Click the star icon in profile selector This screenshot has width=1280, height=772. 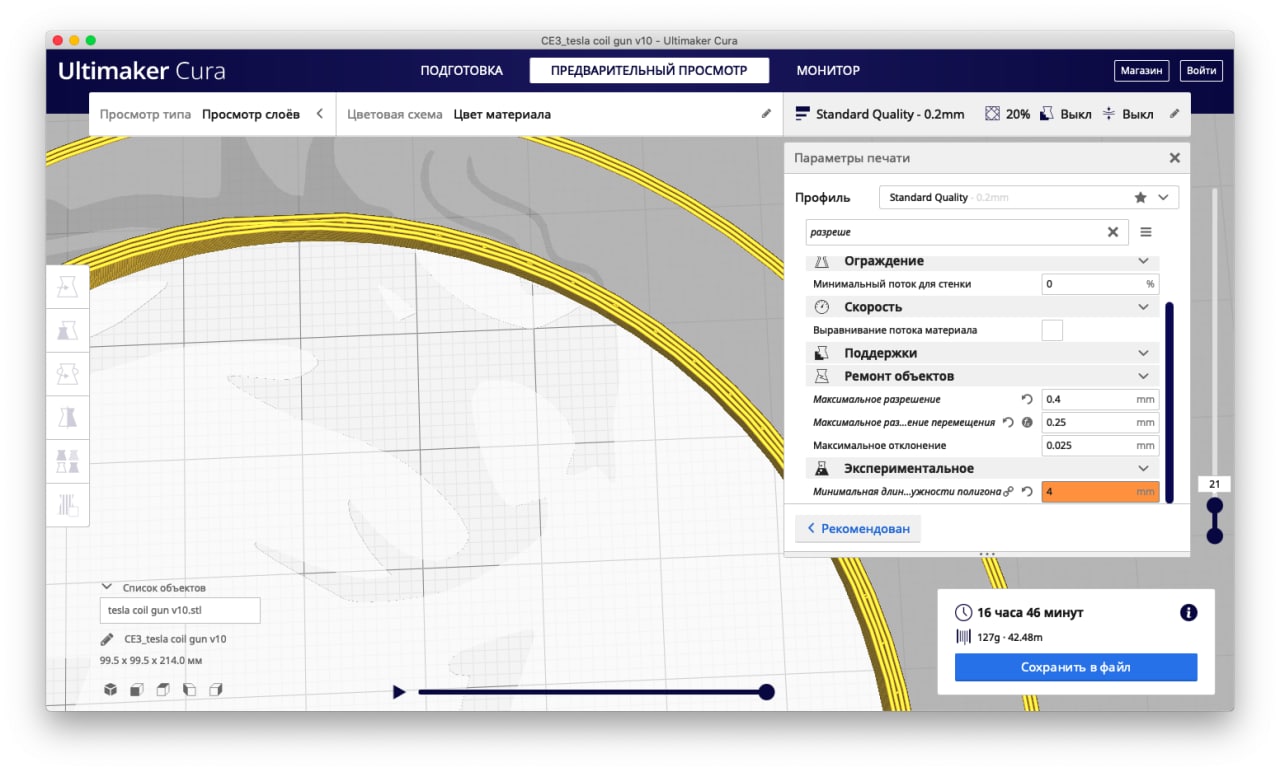(x=1140, y=197)
